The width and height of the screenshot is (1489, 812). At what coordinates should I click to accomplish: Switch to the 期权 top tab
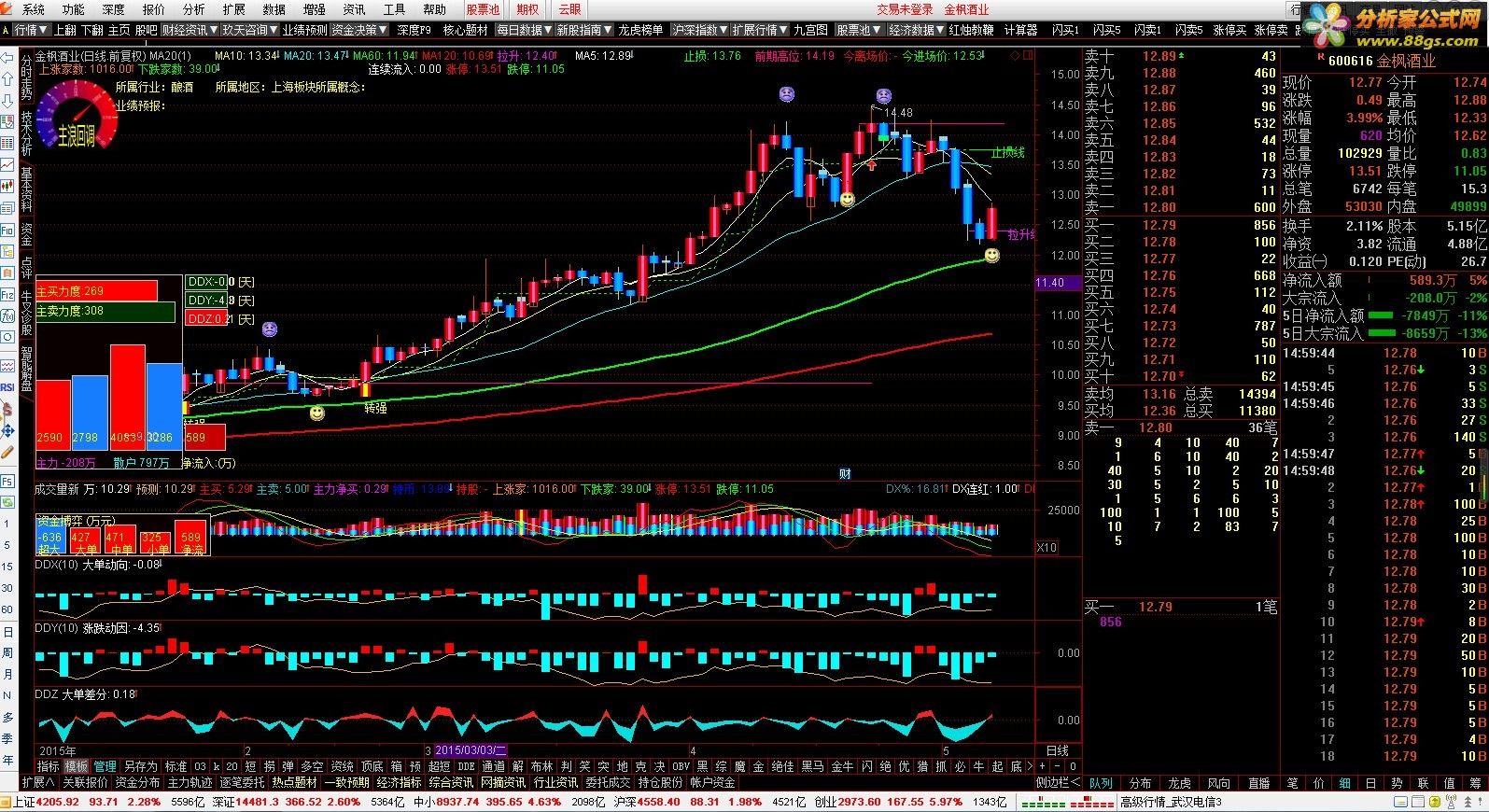527,9
